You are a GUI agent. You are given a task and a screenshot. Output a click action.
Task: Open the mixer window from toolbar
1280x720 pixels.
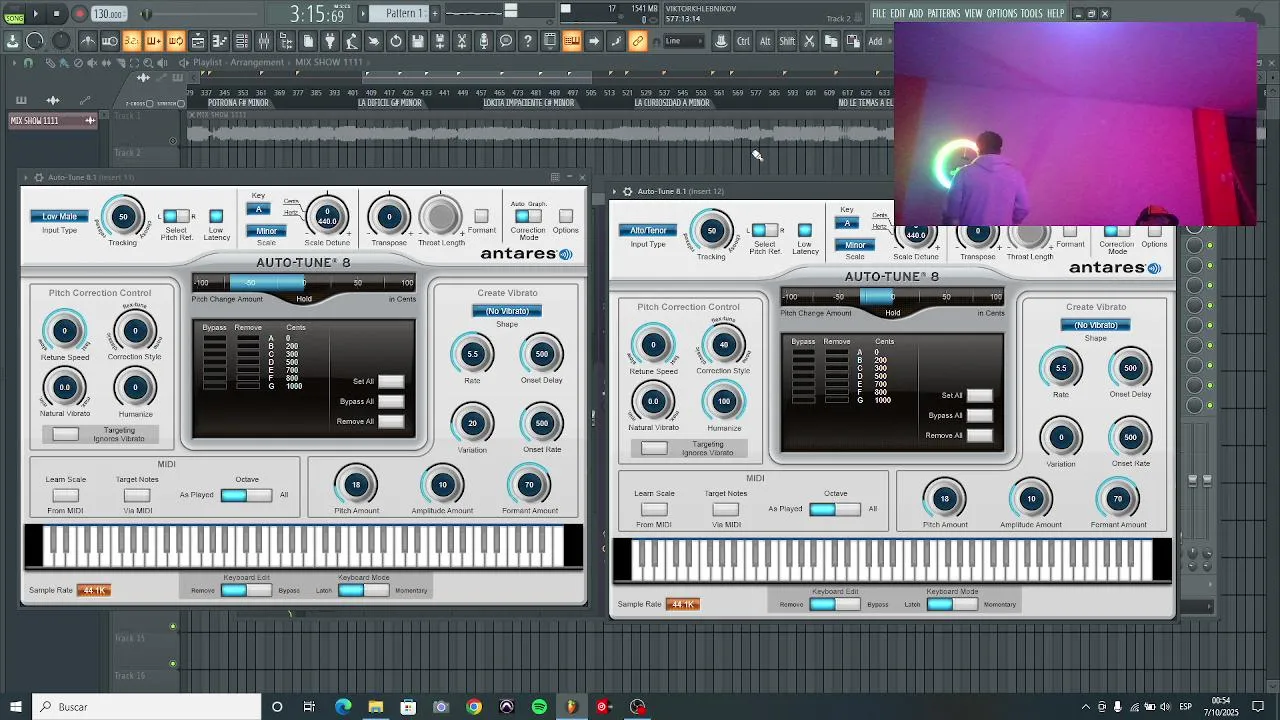click(x=263, y=41)
